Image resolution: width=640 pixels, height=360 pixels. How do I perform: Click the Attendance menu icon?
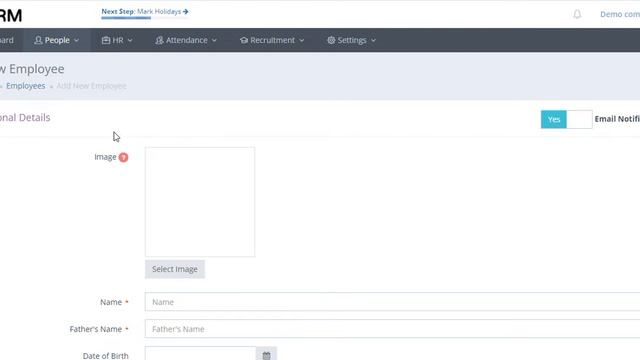click(159, 40)
